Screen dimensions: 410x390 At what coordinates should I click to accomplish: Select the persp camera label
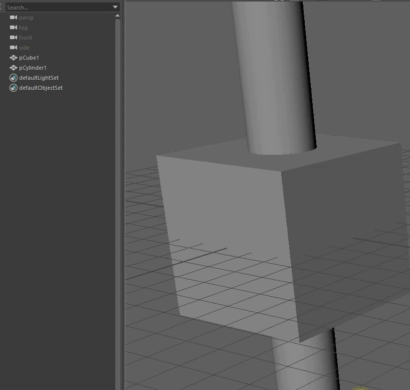pos(26,18)
